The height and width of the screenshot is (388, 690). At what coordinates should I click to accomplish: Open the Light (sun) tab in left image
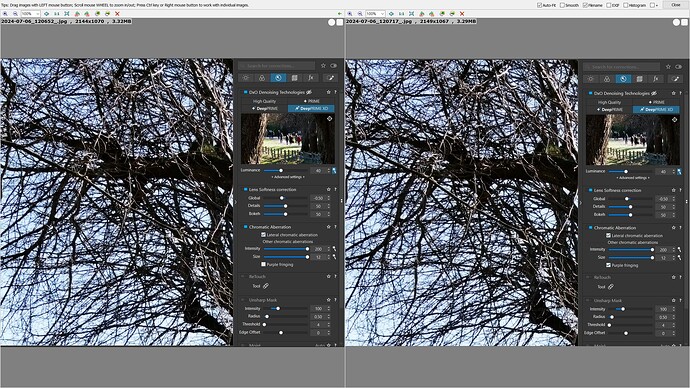(246, 78)
